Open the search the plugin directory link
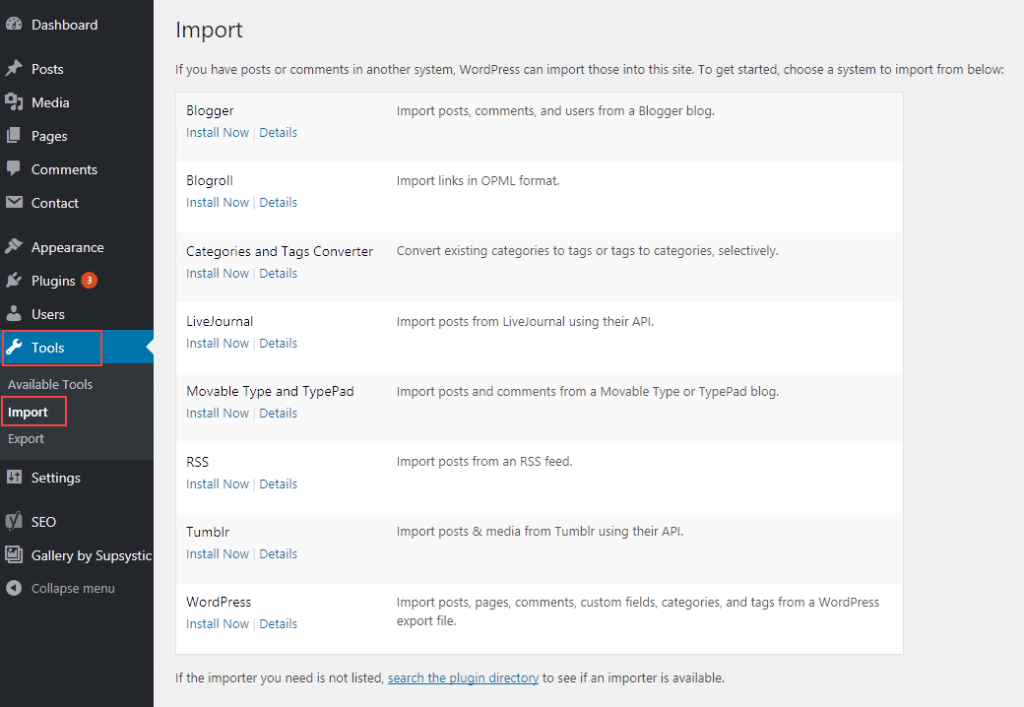The height and width of the screenshot is (707, 1024). 463,678
